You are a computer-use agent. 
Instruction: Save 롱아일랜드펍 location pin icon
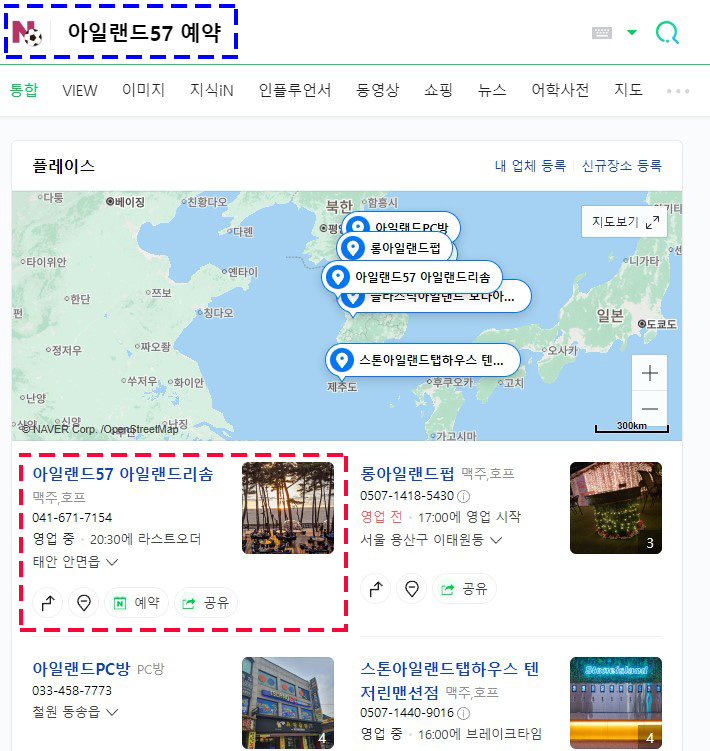coord(412,589)
